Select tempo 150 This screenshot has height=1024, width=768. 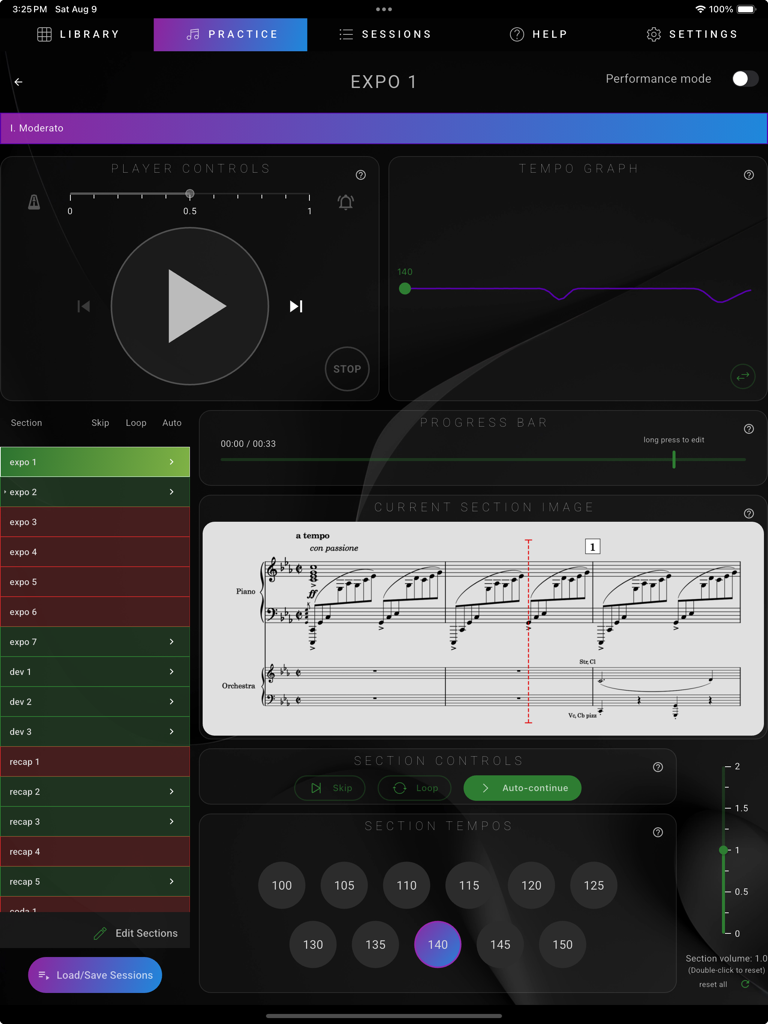pos(562,944)
